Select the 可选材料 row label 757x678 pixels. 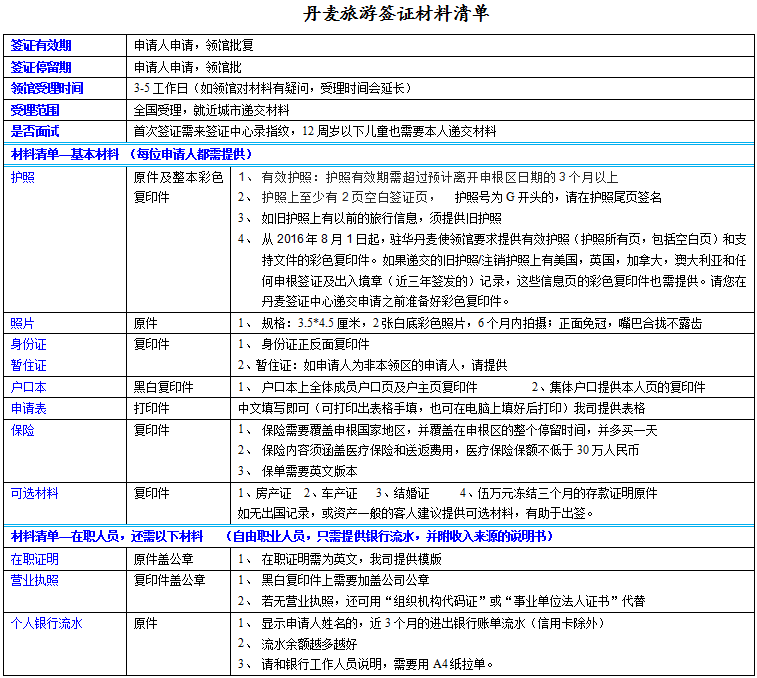click(35, 493)
